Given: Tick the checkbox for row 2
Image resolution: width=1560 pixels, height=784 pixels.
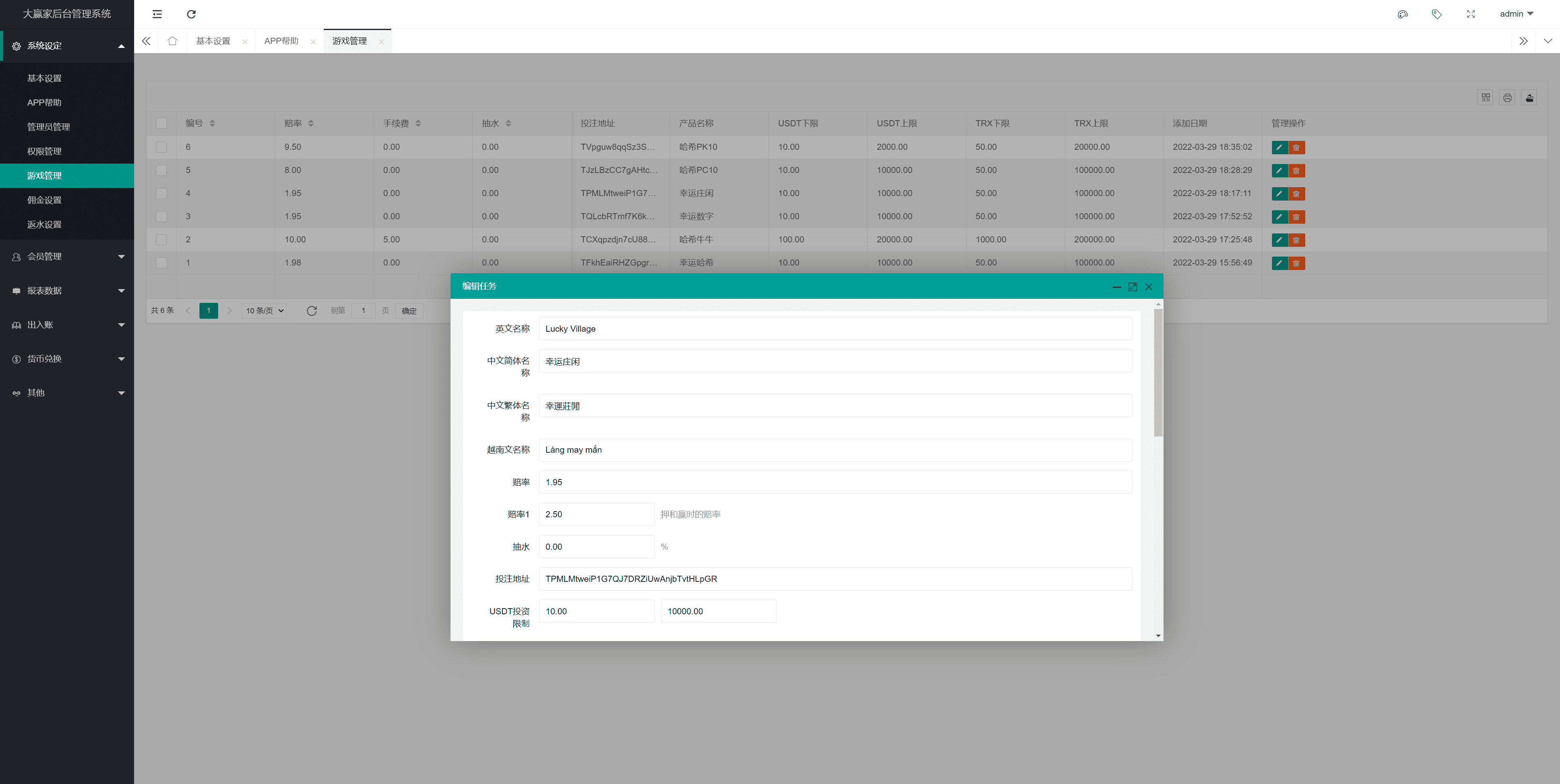Looking at the screenshot, I should 161,240.
